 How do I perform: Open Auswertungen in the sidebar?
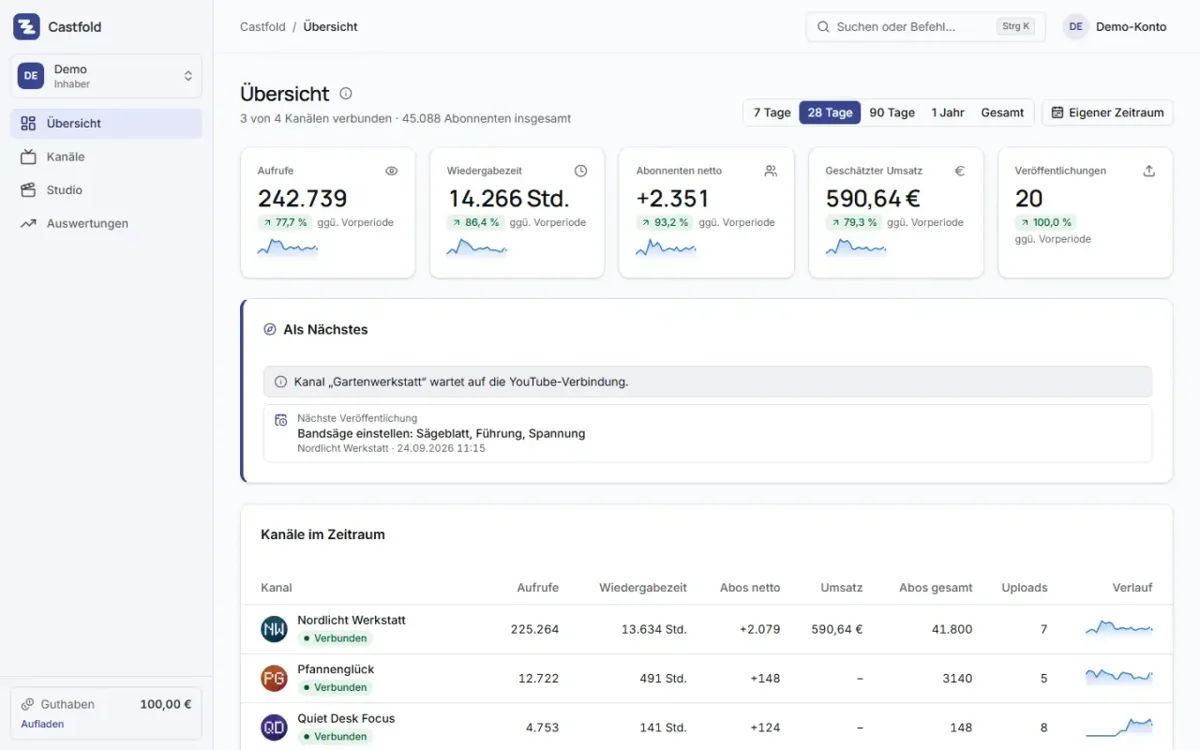[x=106, y=223]
